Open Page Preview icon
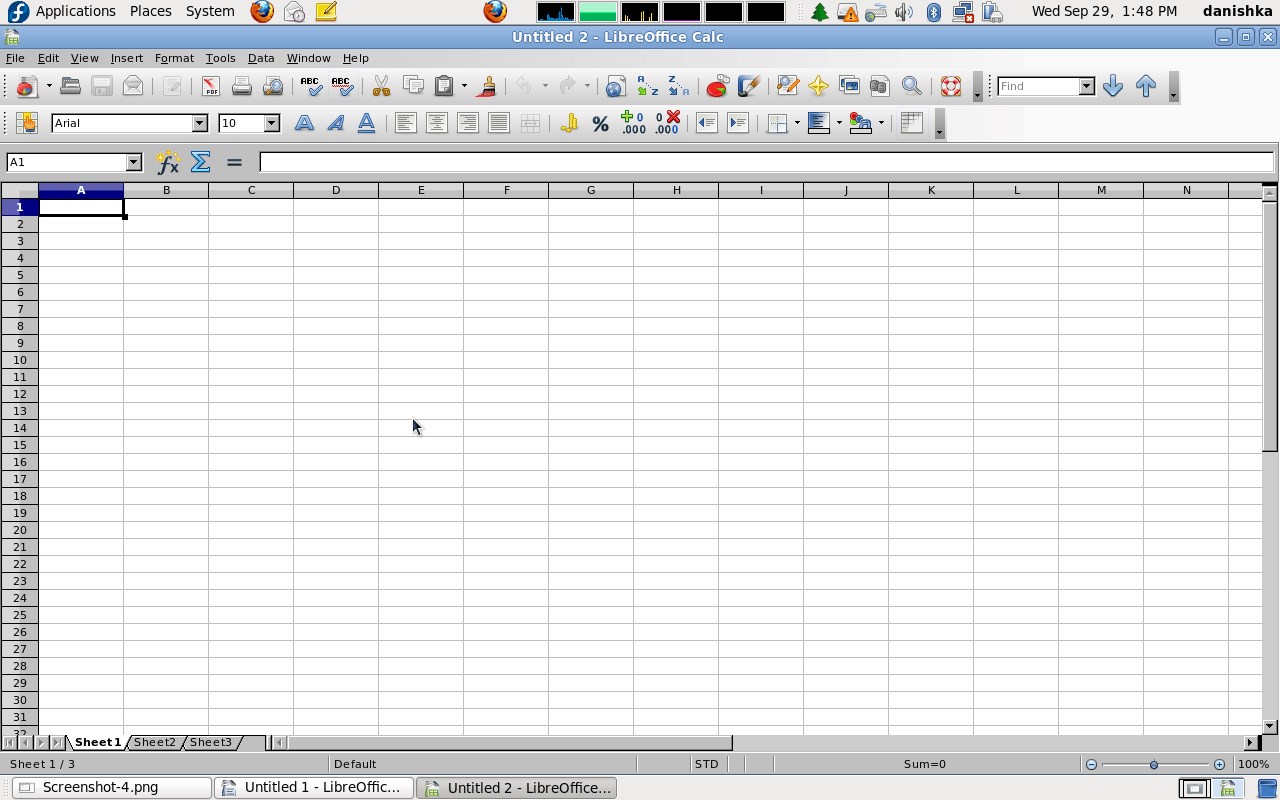The height and width of the screenshot is (800, 1280). 272,86
